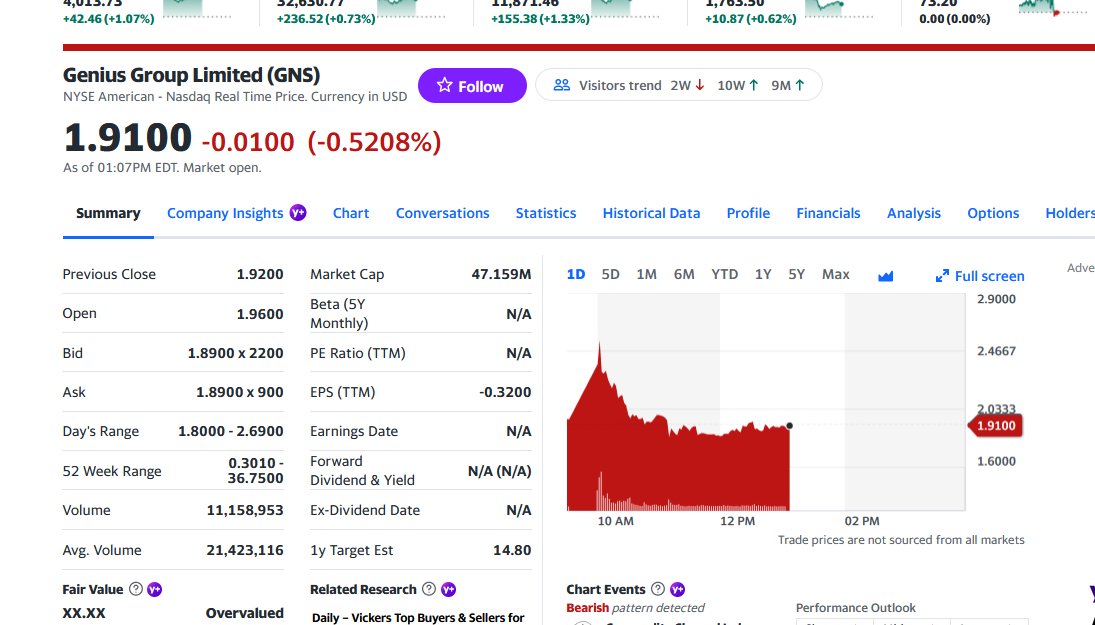
Task: Click the Bid value 1.8900 x 2200
Action: pos(235,353)
